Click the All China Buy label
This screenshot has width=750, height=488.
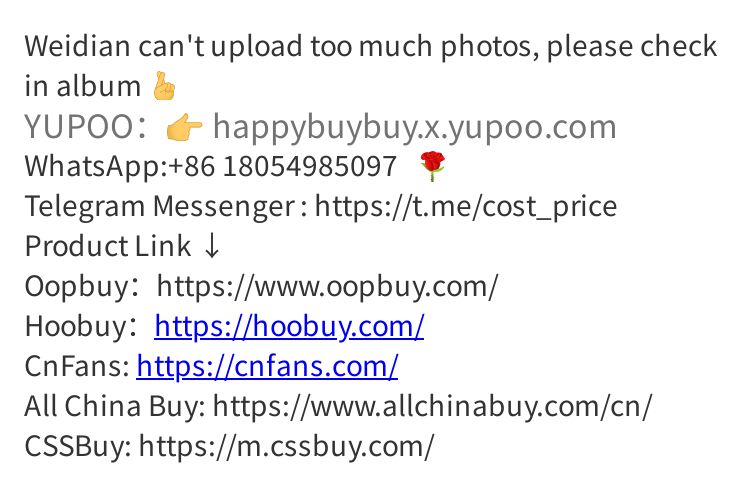115,407
